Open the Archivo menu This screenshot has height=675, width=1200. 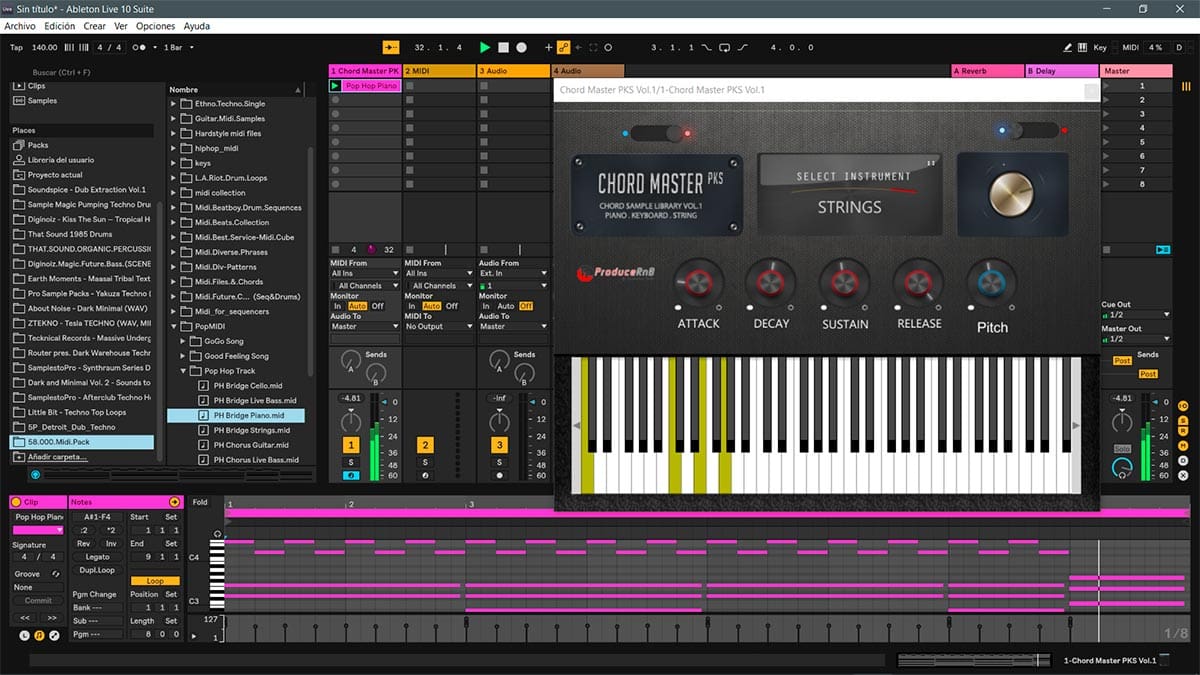20,26
